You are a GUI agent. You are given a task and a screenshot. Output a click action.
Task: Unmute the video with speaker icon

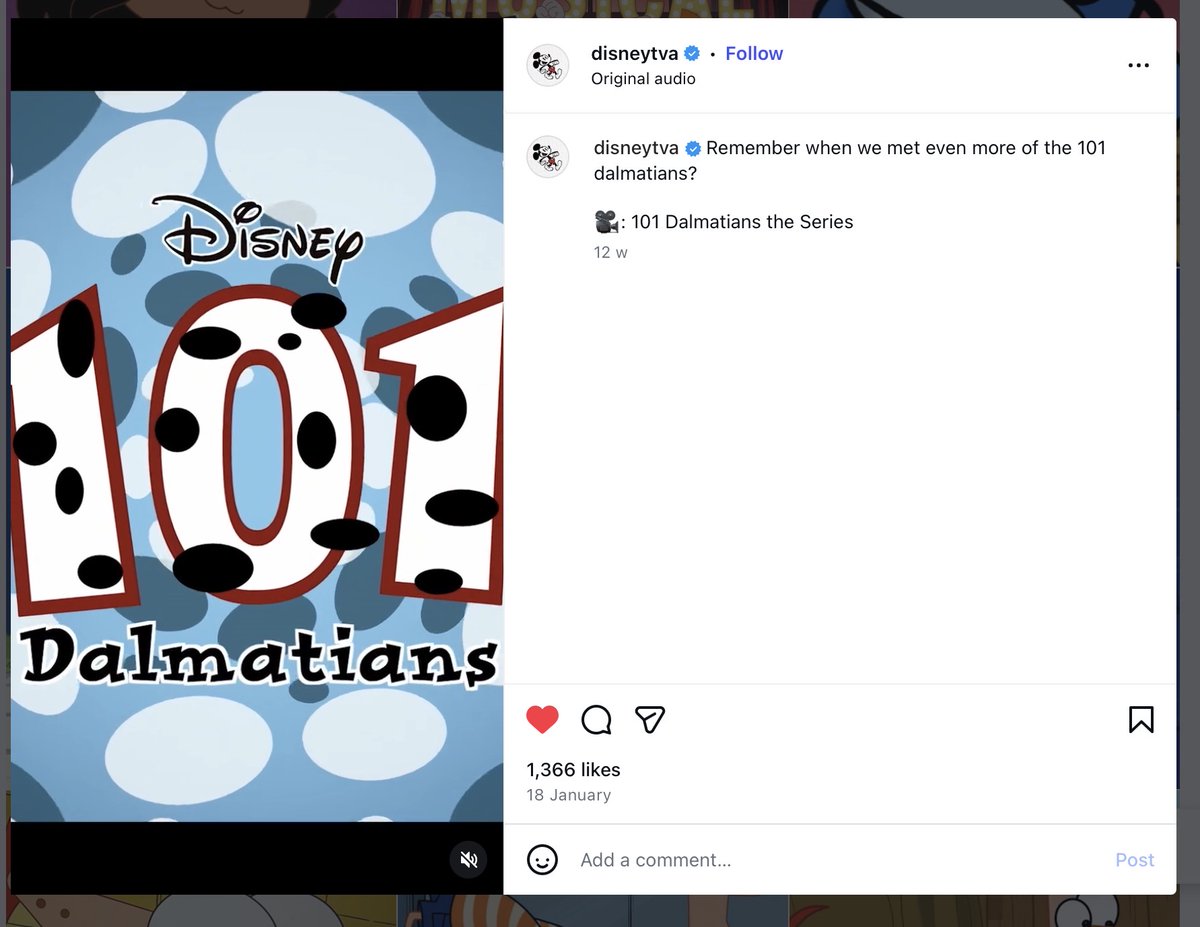(x=469, y=859)
